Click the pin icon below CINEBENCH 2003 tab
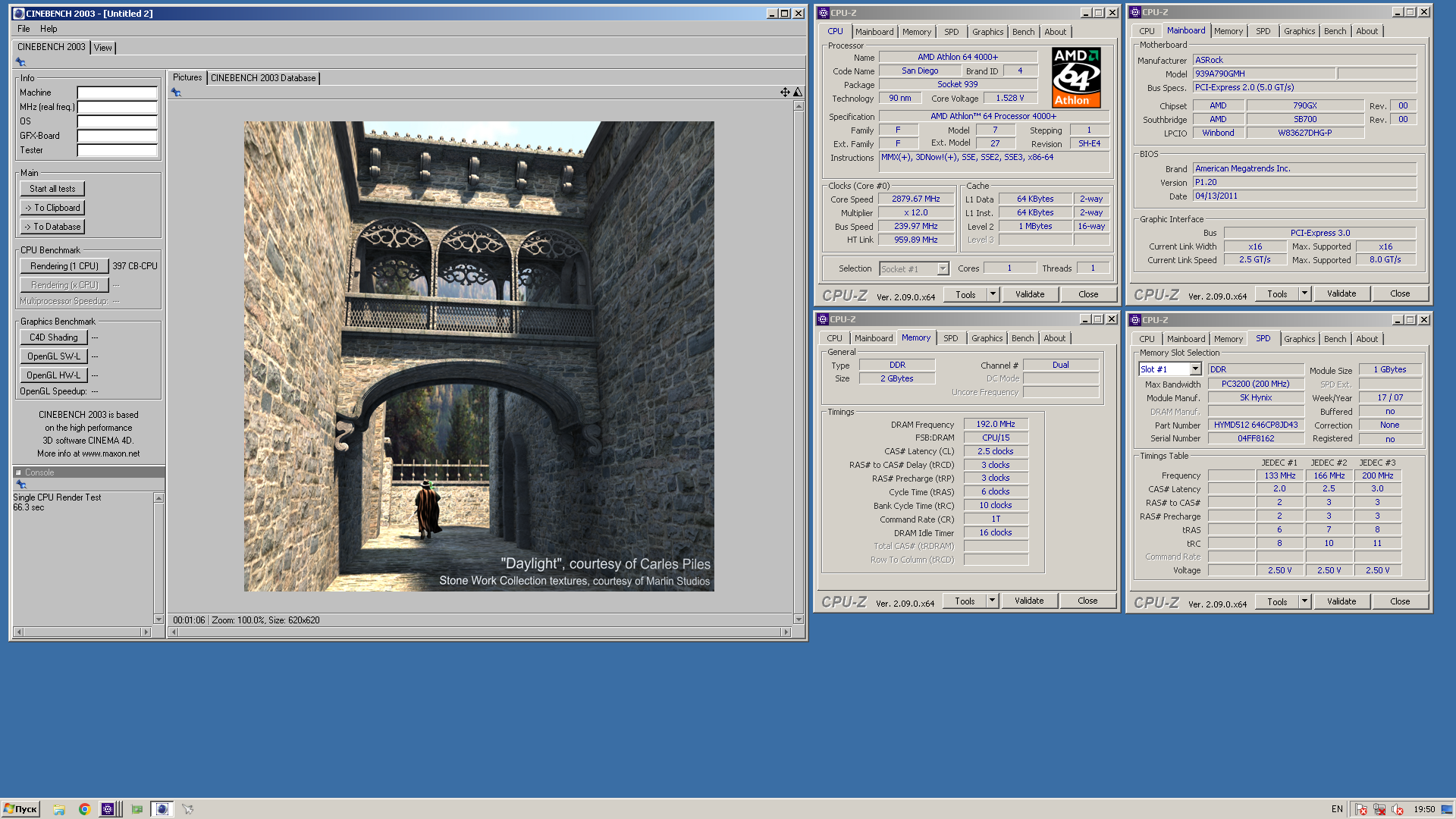The image size is (1456, 819). [x=20, y=62]
